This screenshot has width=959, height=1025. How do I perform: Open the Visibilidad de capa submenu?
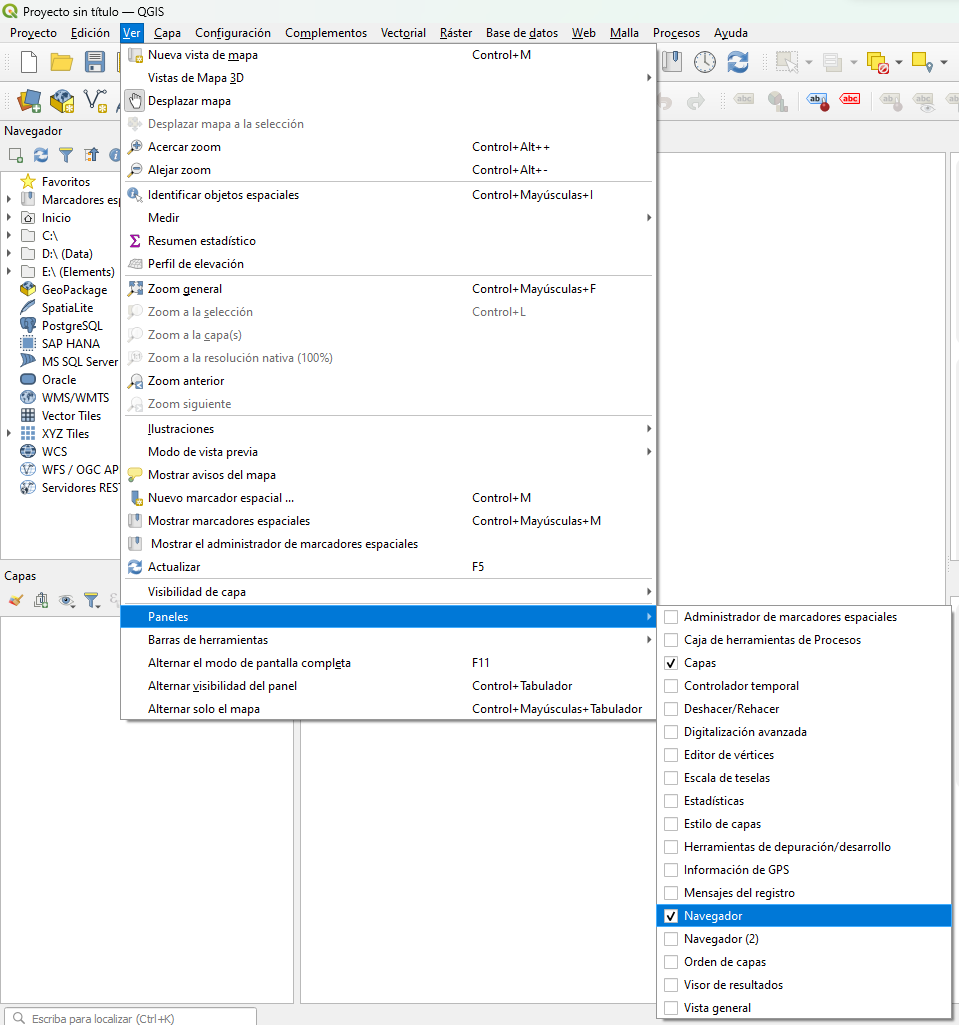pyautogui.click(x=389, y=592)
